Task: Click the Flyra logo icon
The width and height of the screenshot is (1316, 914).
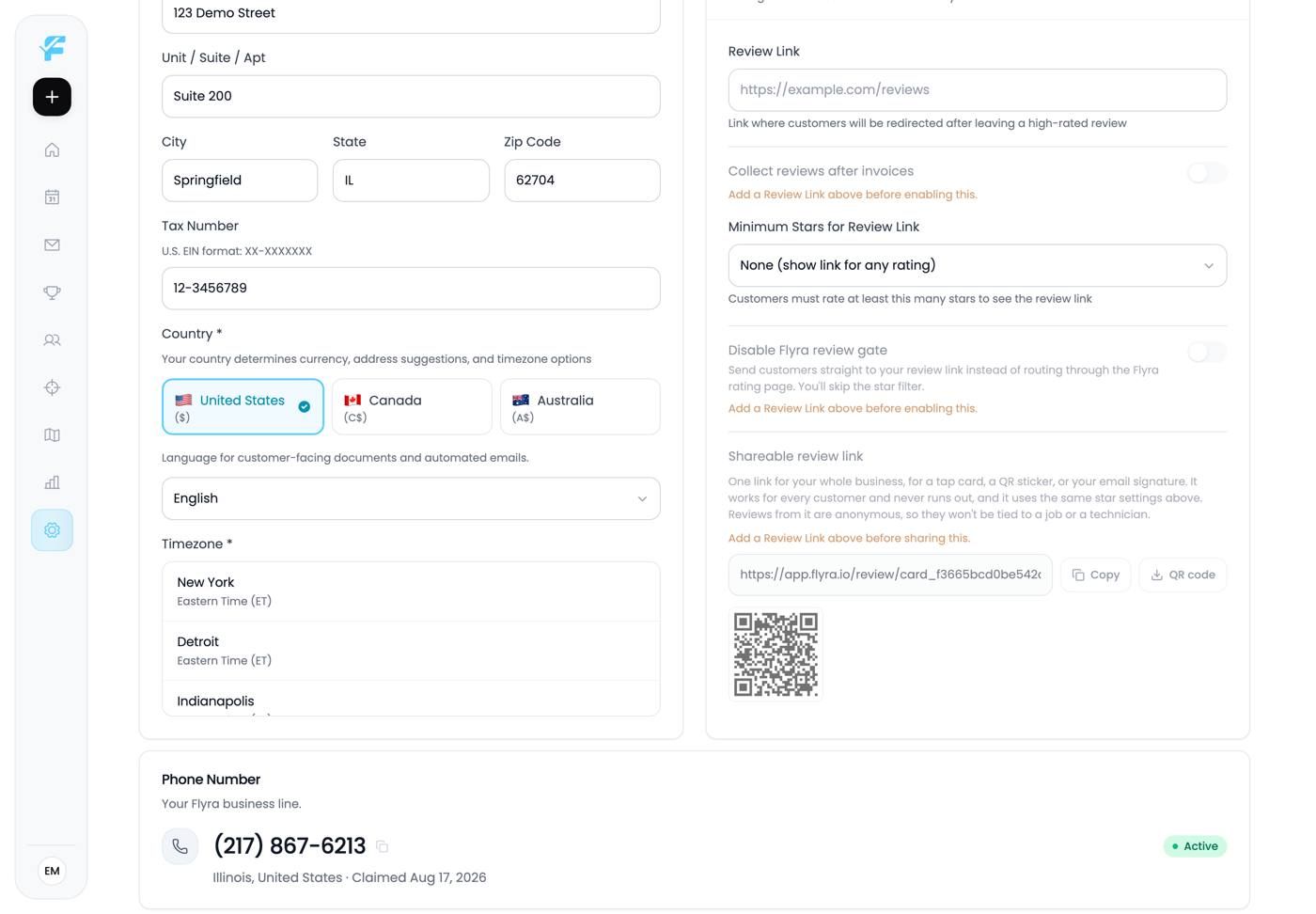Action: click(53, 47)
